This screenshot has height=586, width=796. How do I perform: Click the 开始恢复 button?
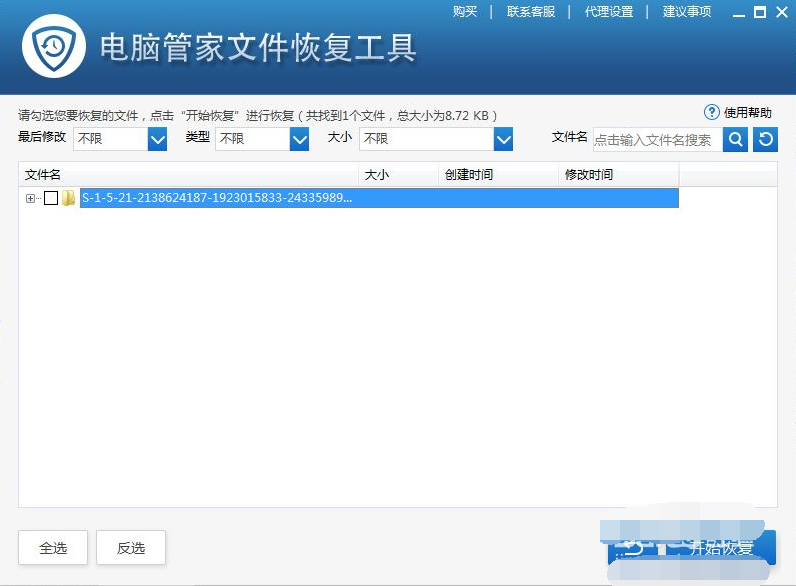692,548
